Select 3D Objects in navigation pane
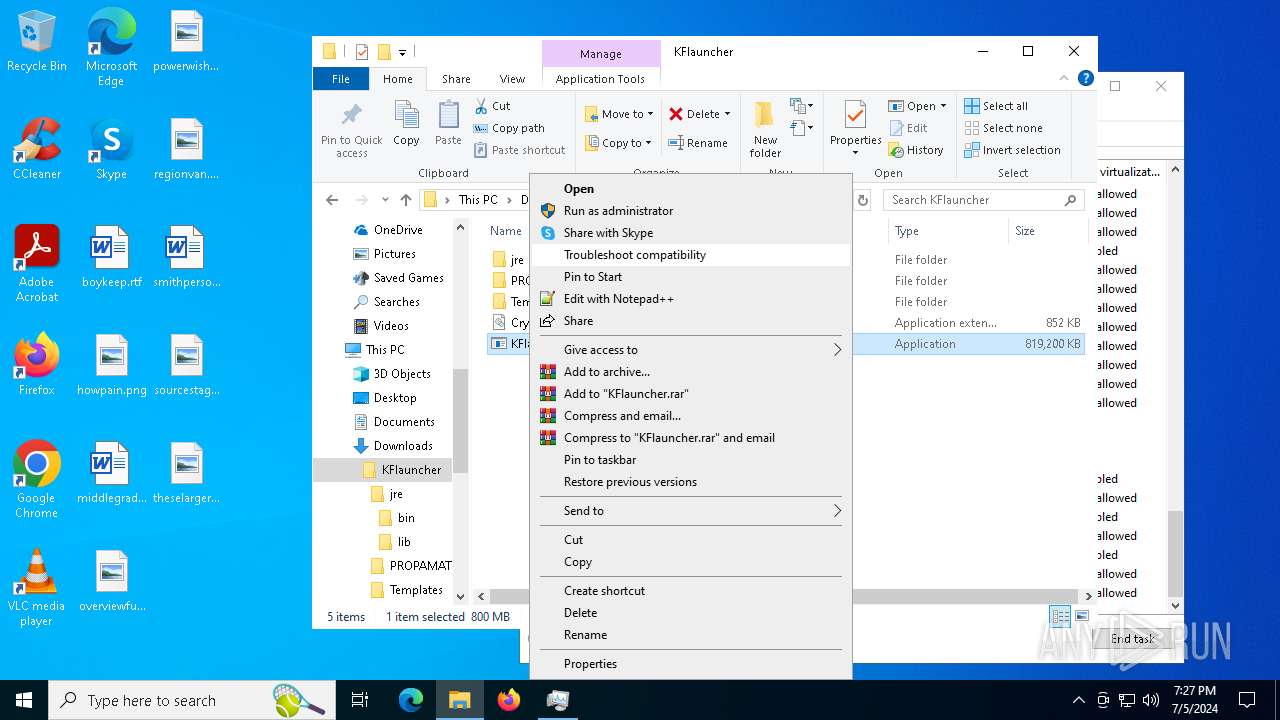 [x=392, y=374]
